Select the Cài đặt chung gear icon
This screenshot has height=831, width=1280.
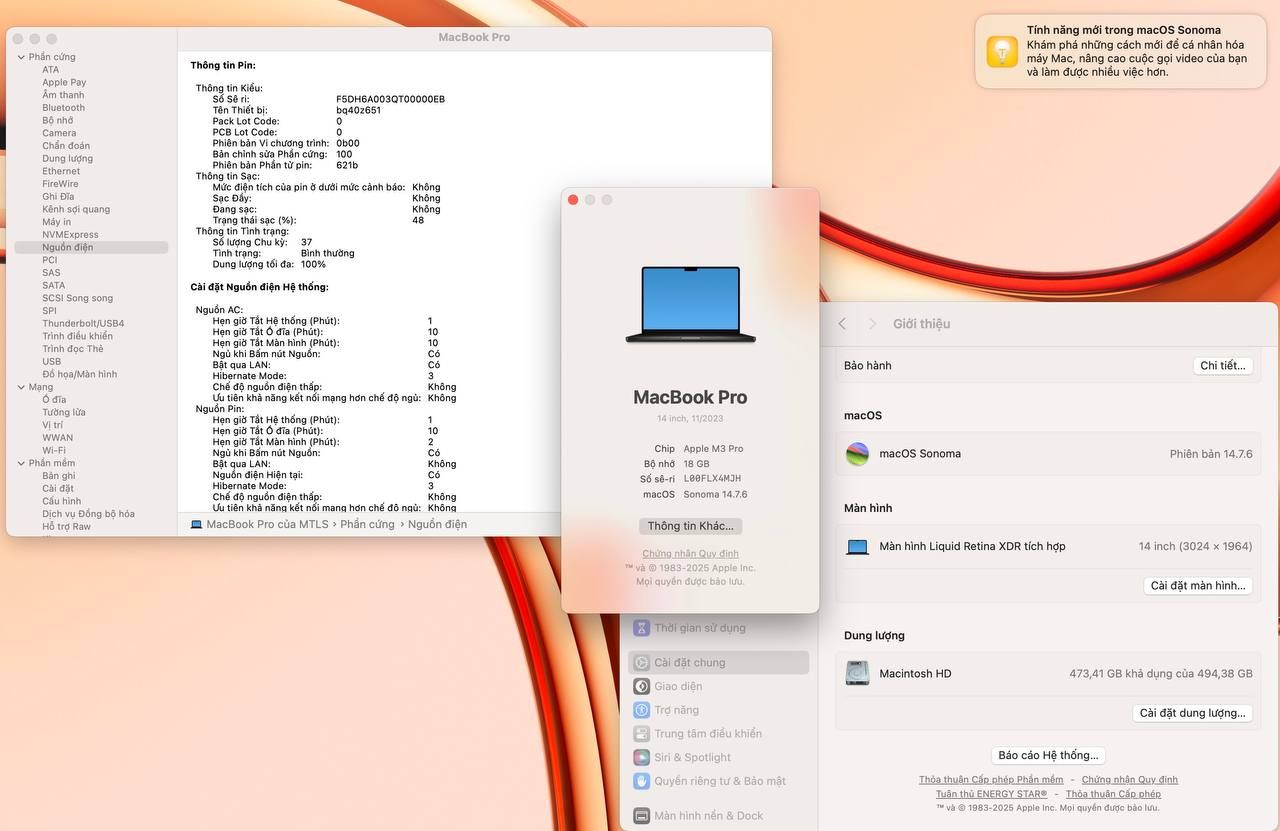click(x=641, y=662)
